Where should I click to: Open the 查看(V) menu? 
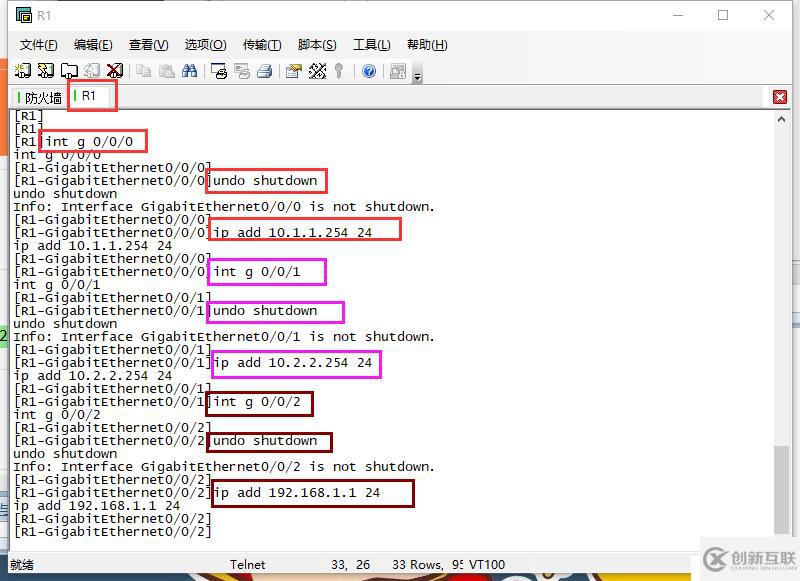coord(148,45)
